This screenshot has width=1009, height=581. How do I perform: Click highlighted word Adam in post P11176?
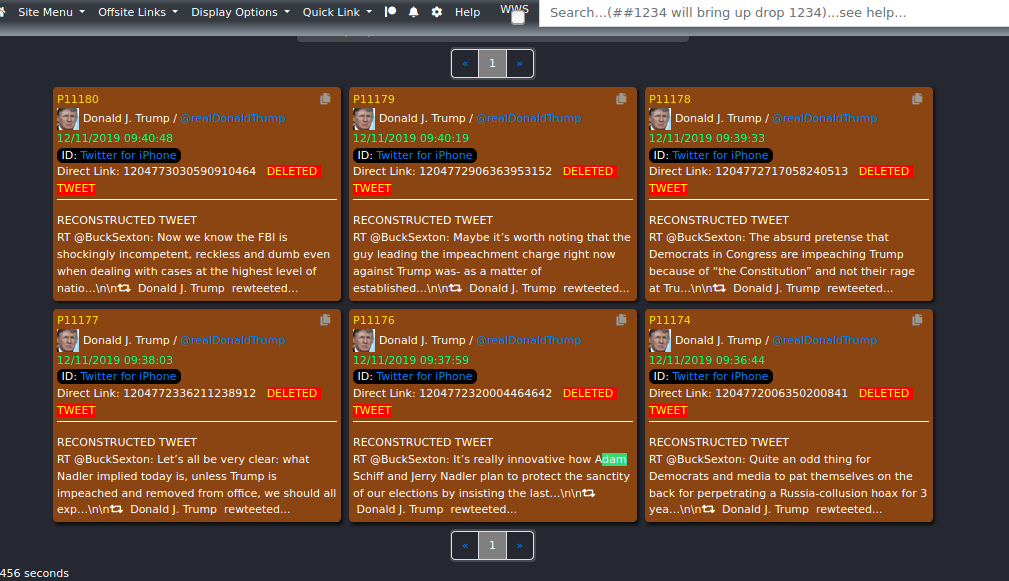(x=611, y=459)
